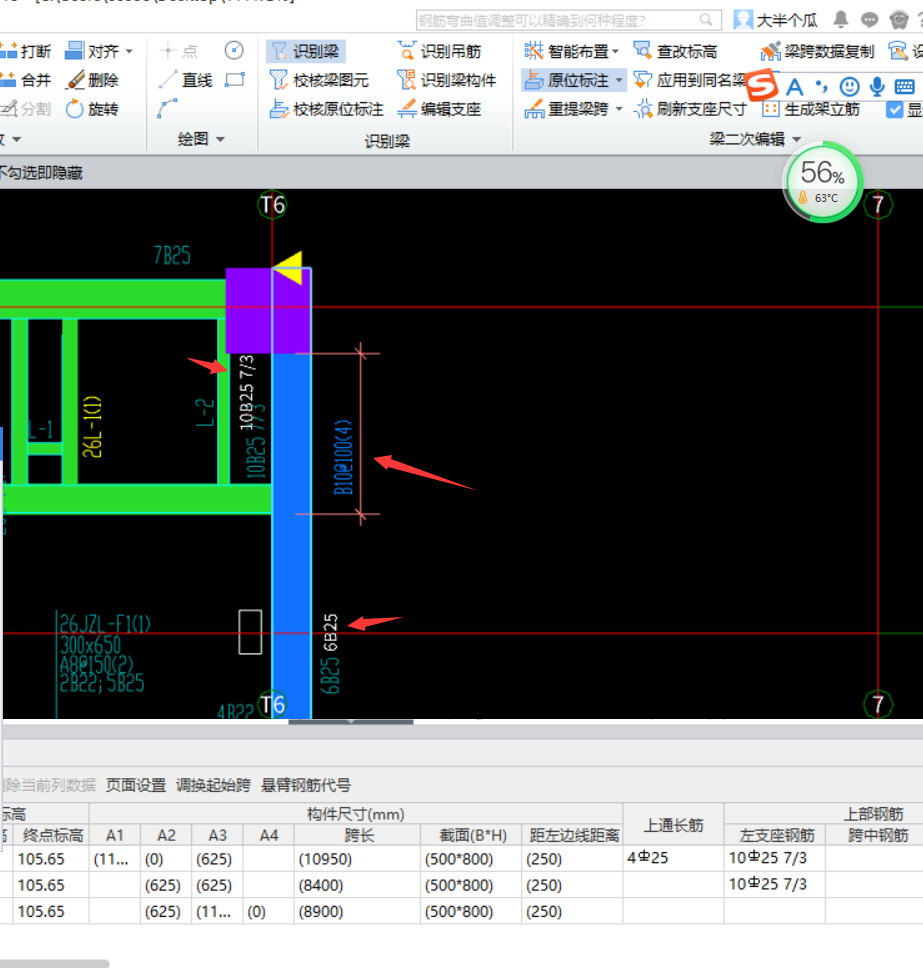
Task: Click the Sogou S input method logo
Action: [x=762, y=85]
